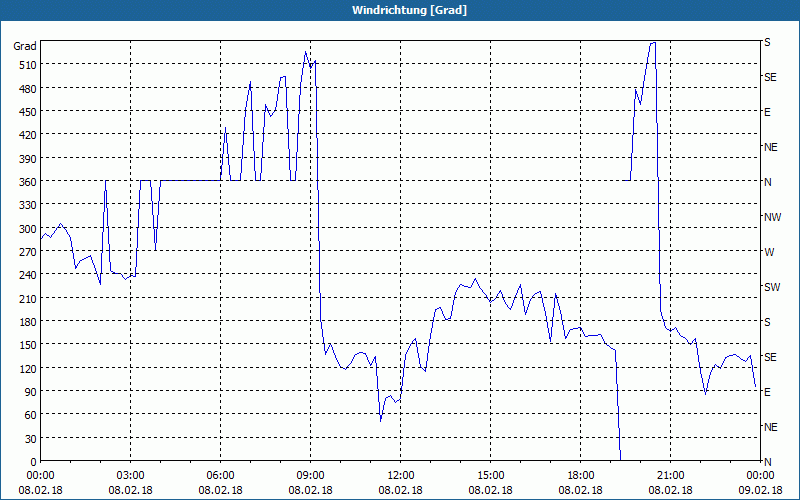
Task: Click the "Windrichtung [Grad]" chart title
Action: [x=409, y=10]
